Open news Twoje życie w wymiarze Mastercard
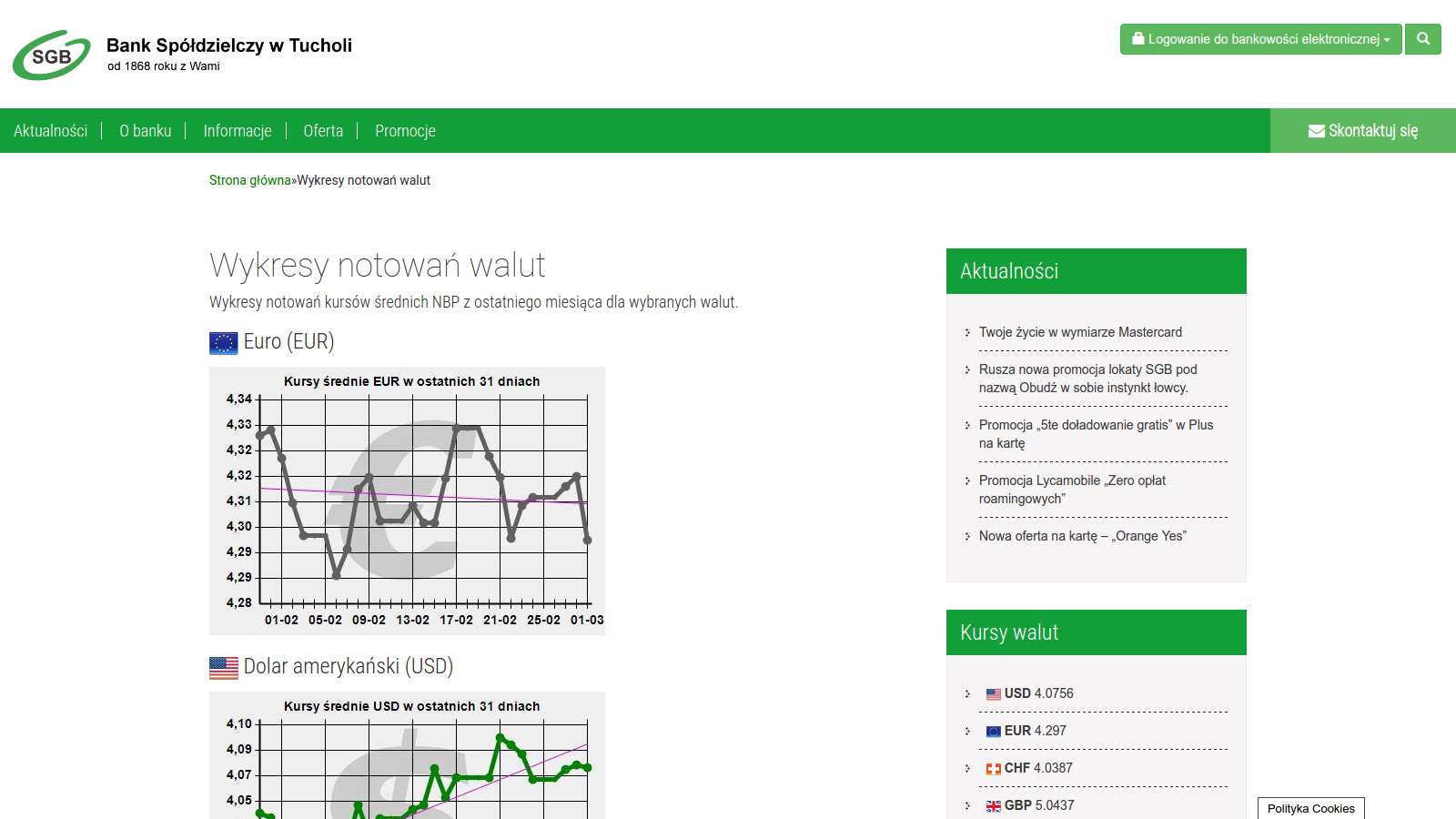 coord(1080,332)
